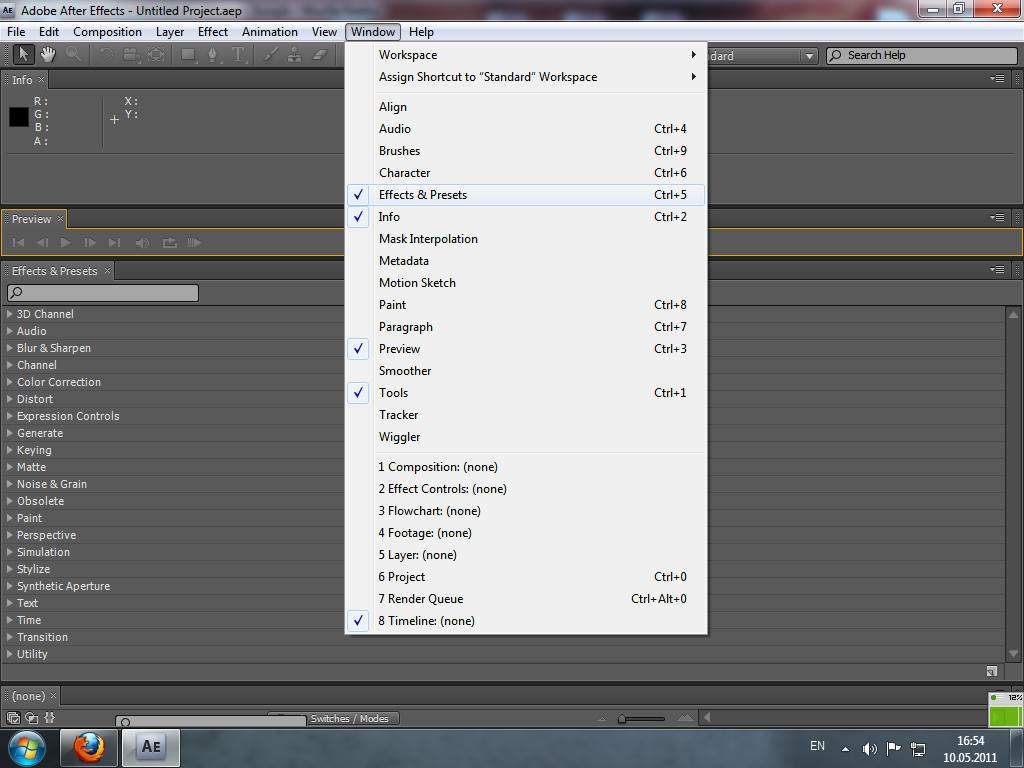
Task: Open the Help menu
Action: point(421,31)
